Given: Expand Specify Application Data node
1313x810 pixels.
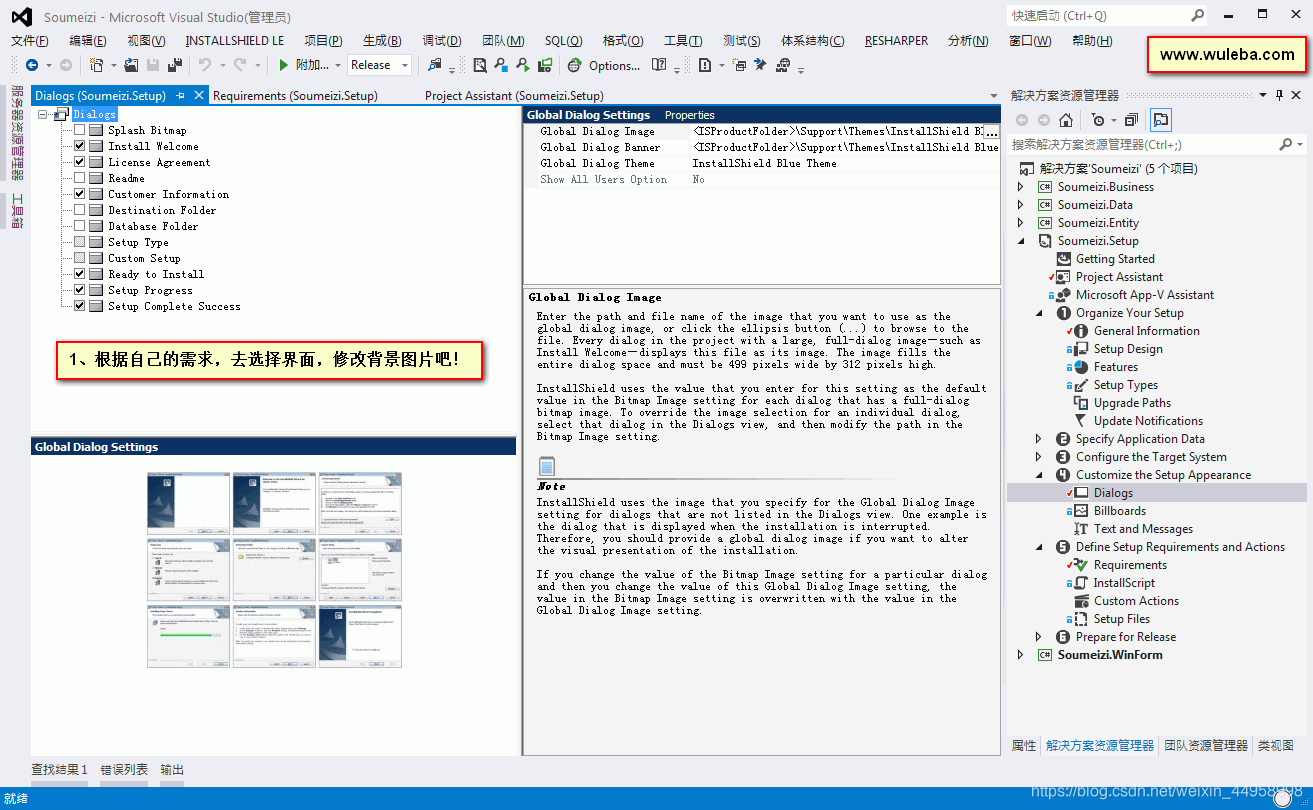Looking at the screenshot, I should pyautogui.click(x=1039, y=439).
